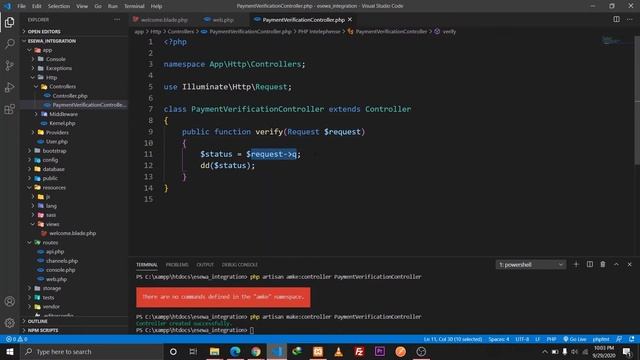Open Cortana circle on taskbar
This screenshot has height=360, width=640.
[x=173, y=351]
